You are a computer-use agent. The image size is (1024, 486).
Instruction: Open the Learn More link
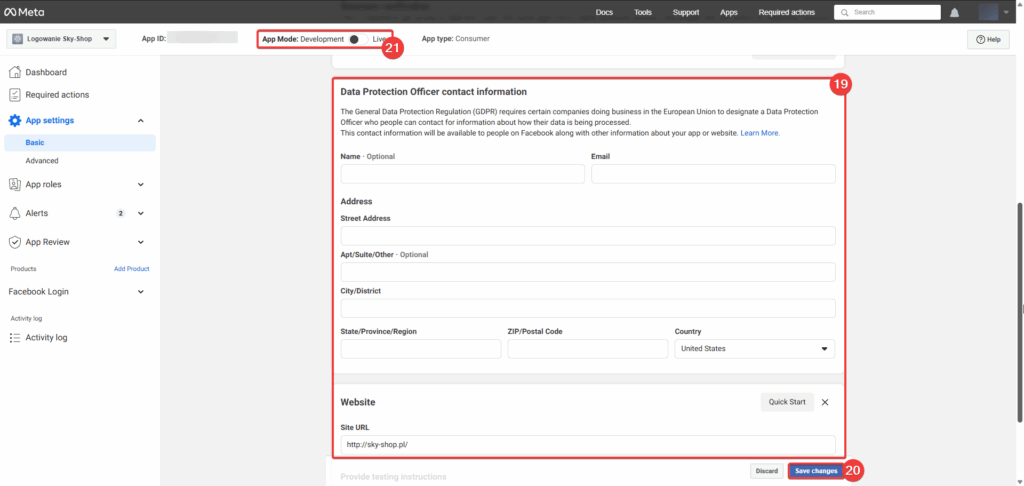tap(760, 133)
